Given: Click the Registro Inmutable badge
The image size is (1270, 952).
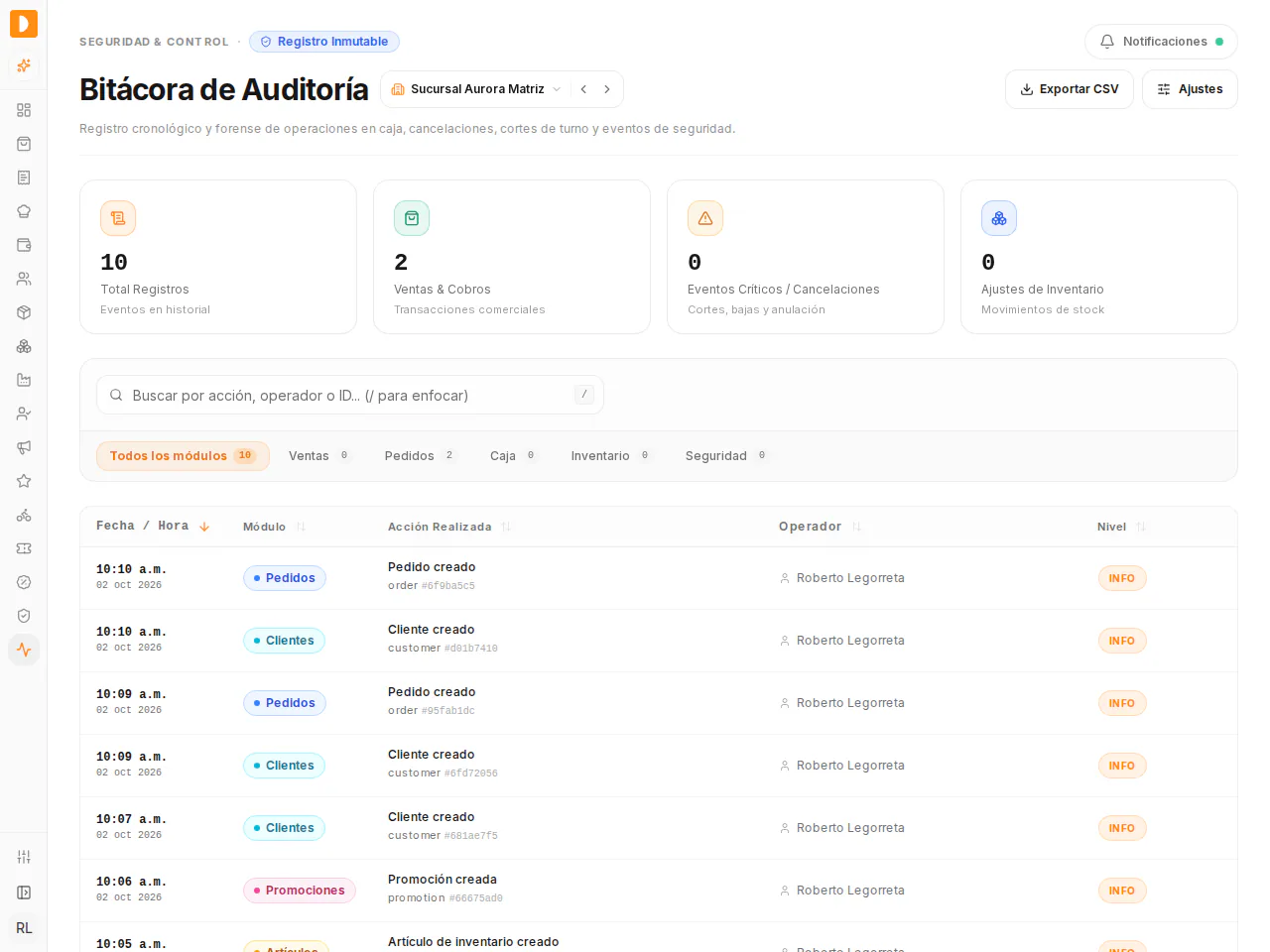Looking at the screenshot, I should click(324, 42).
